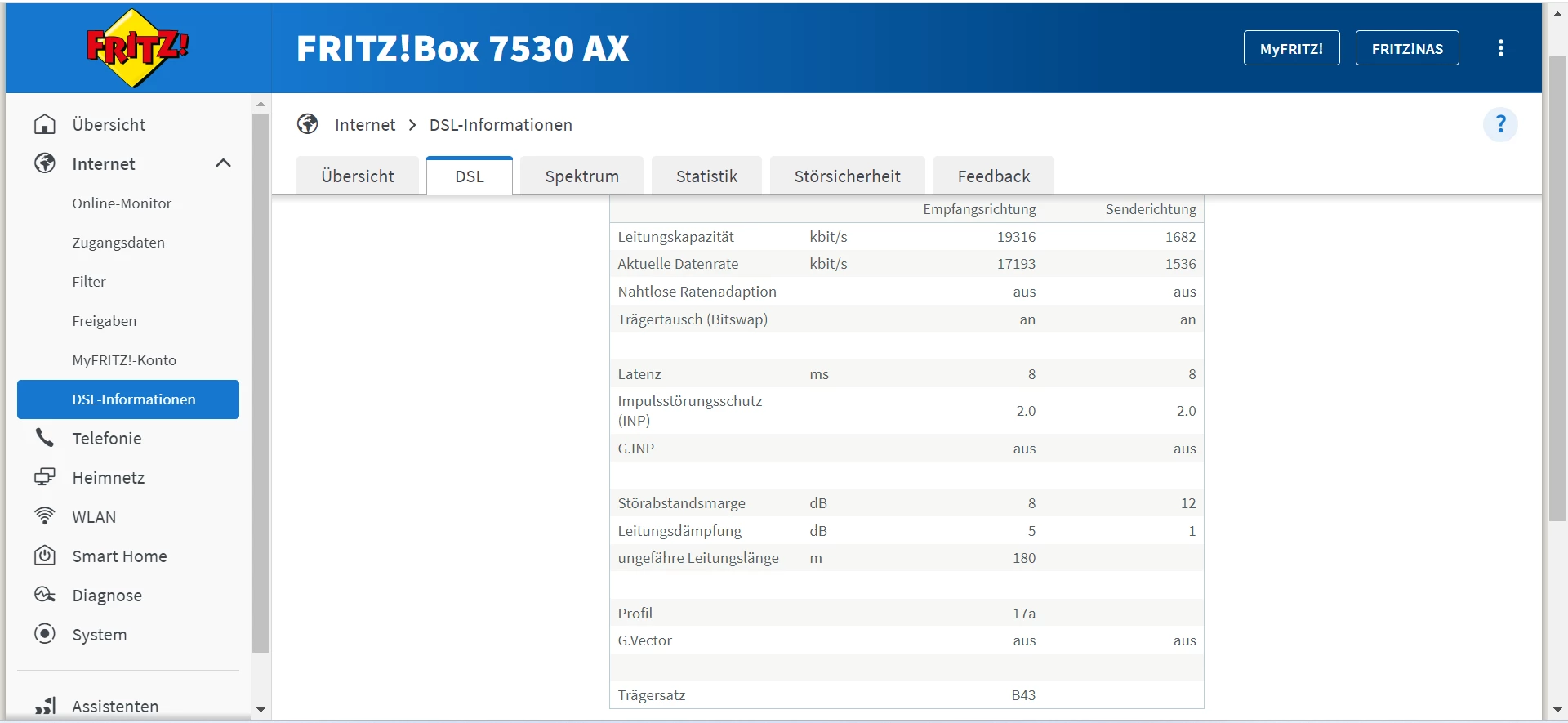The image size is (1568, 723).
Task: Open the help question mark icon
Action: [1500, 124]
